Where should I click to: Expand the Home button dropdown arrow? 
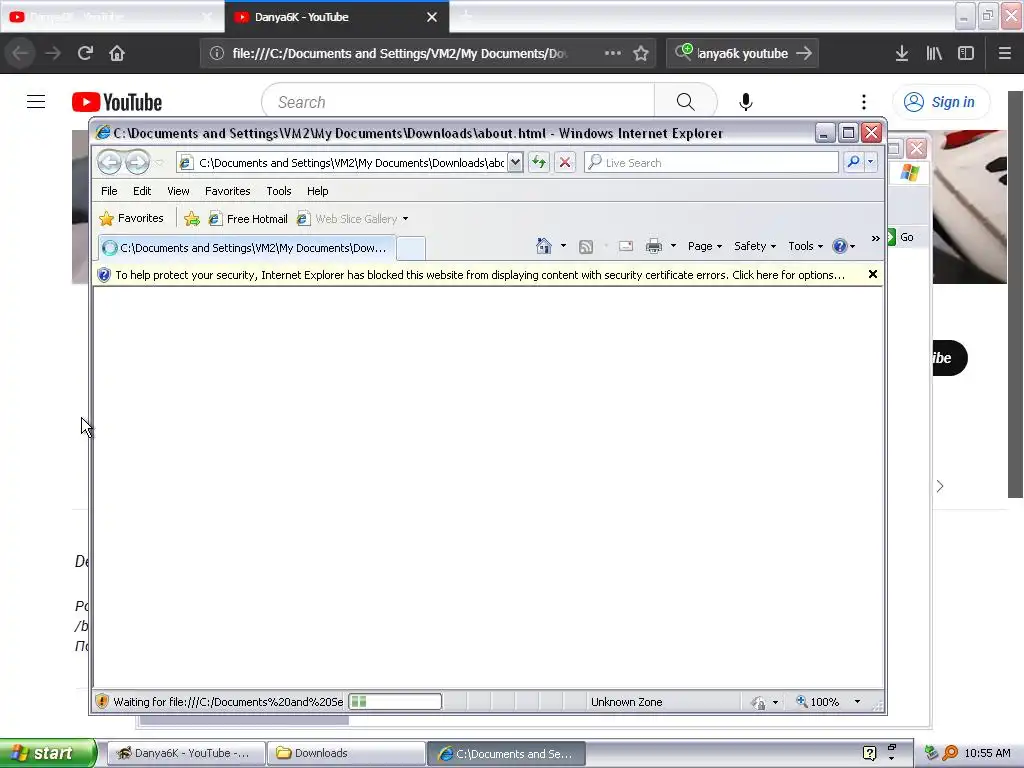(x=563, y=246)
